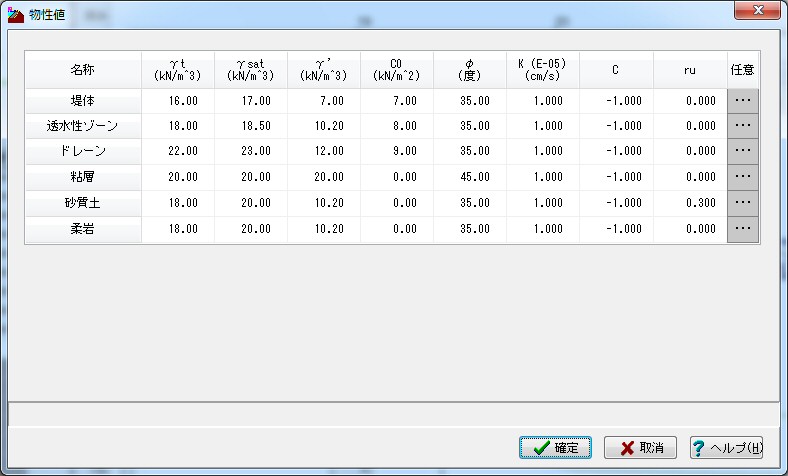
Task: Select the ドレーン name cell
Action: 83,151
